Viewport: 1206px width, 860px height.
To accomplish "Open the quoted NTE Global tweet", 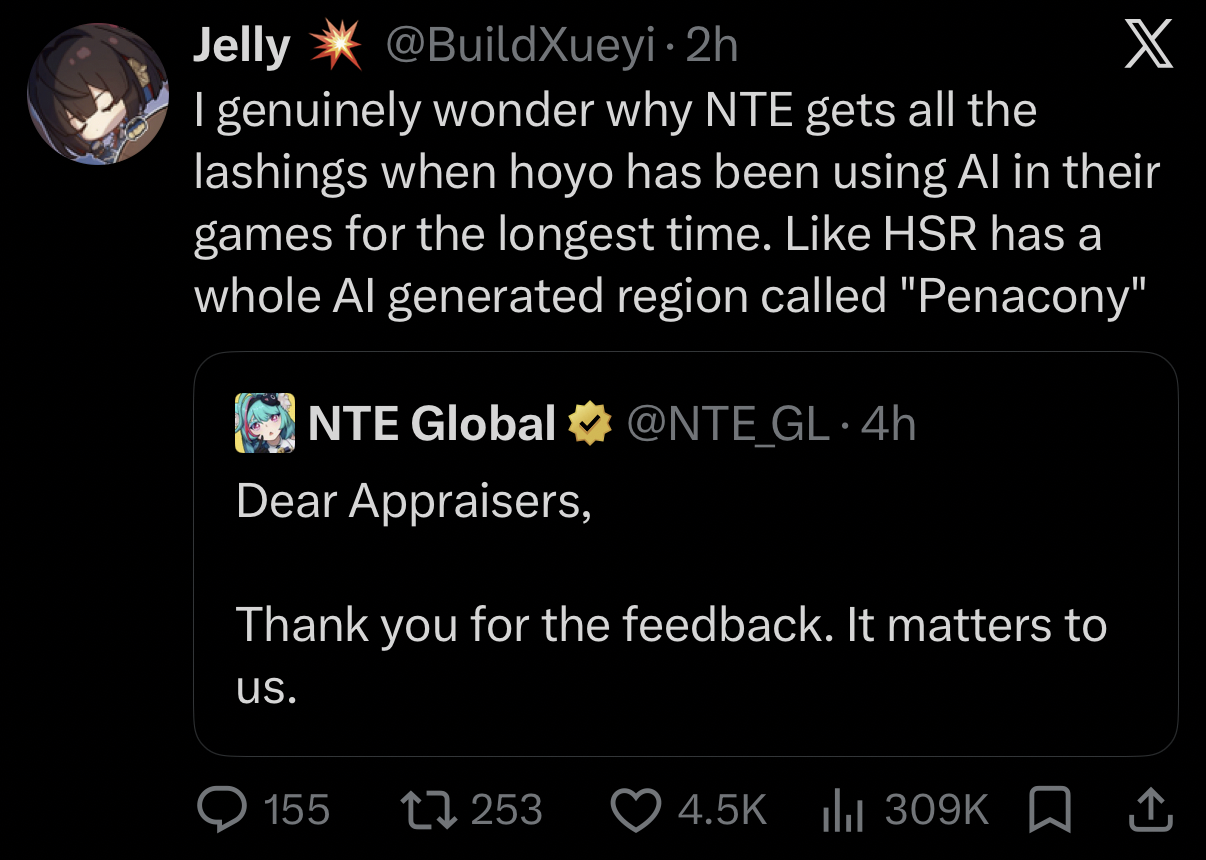I will point(685,554).
